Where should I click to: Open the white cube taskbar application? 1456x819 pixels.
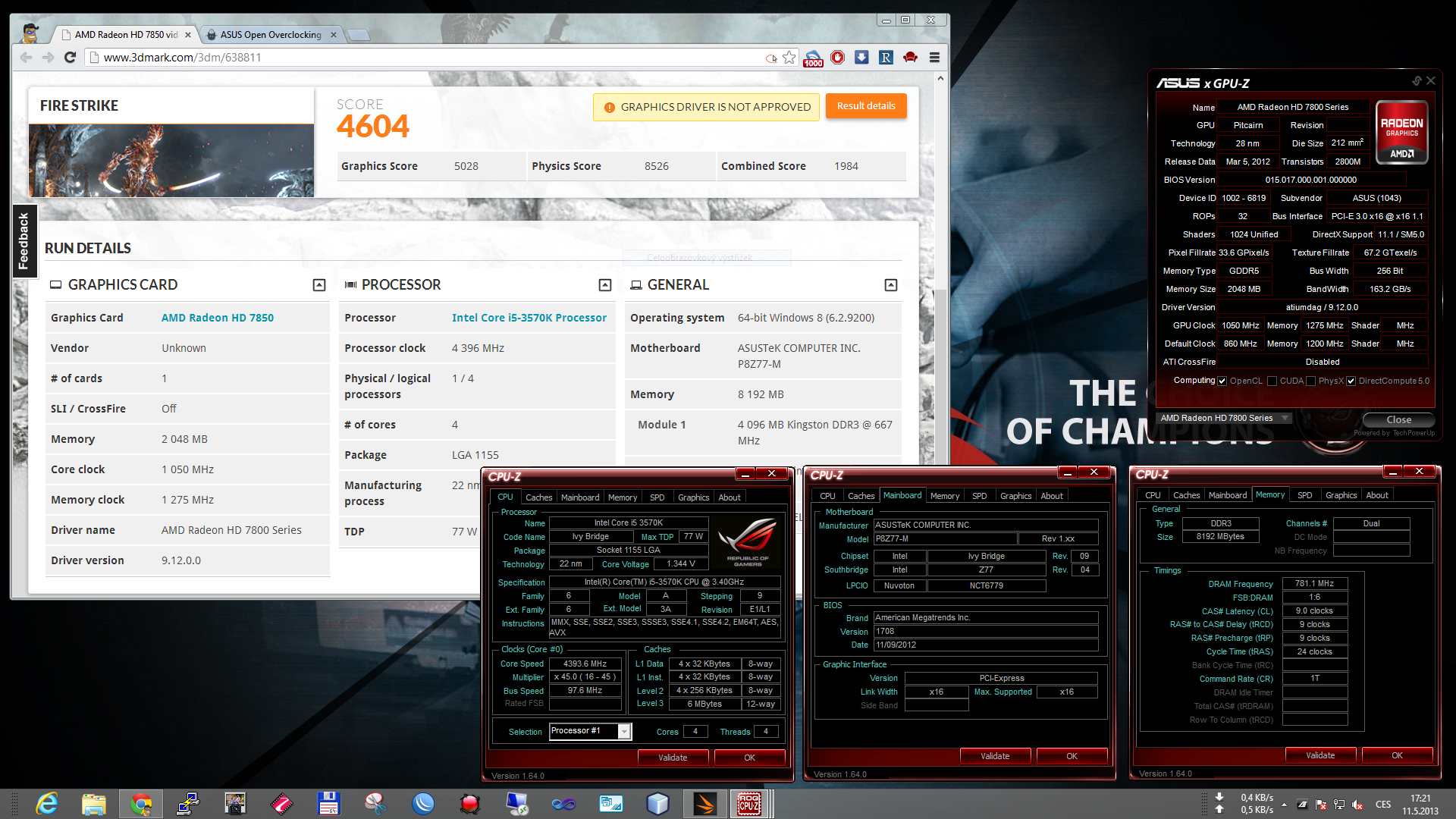tap(657, 804)
